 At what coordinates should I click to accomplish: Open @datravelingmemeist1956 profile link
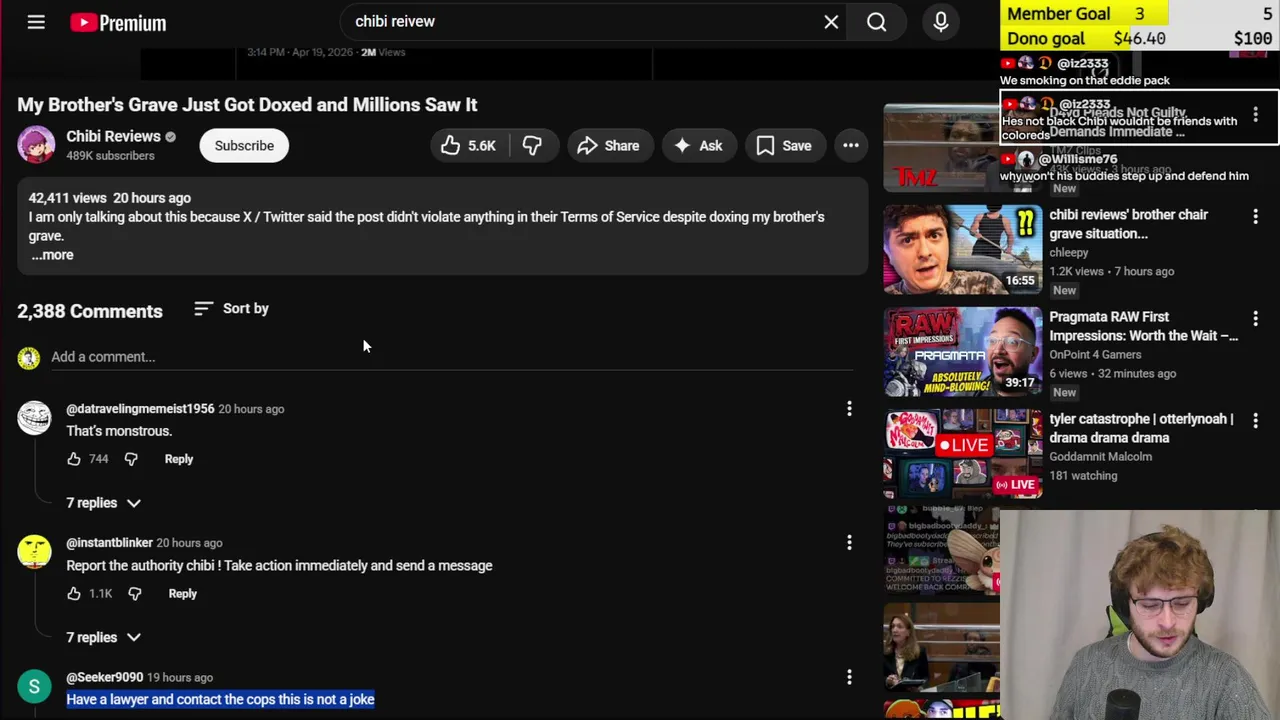[x=140, y=409]
